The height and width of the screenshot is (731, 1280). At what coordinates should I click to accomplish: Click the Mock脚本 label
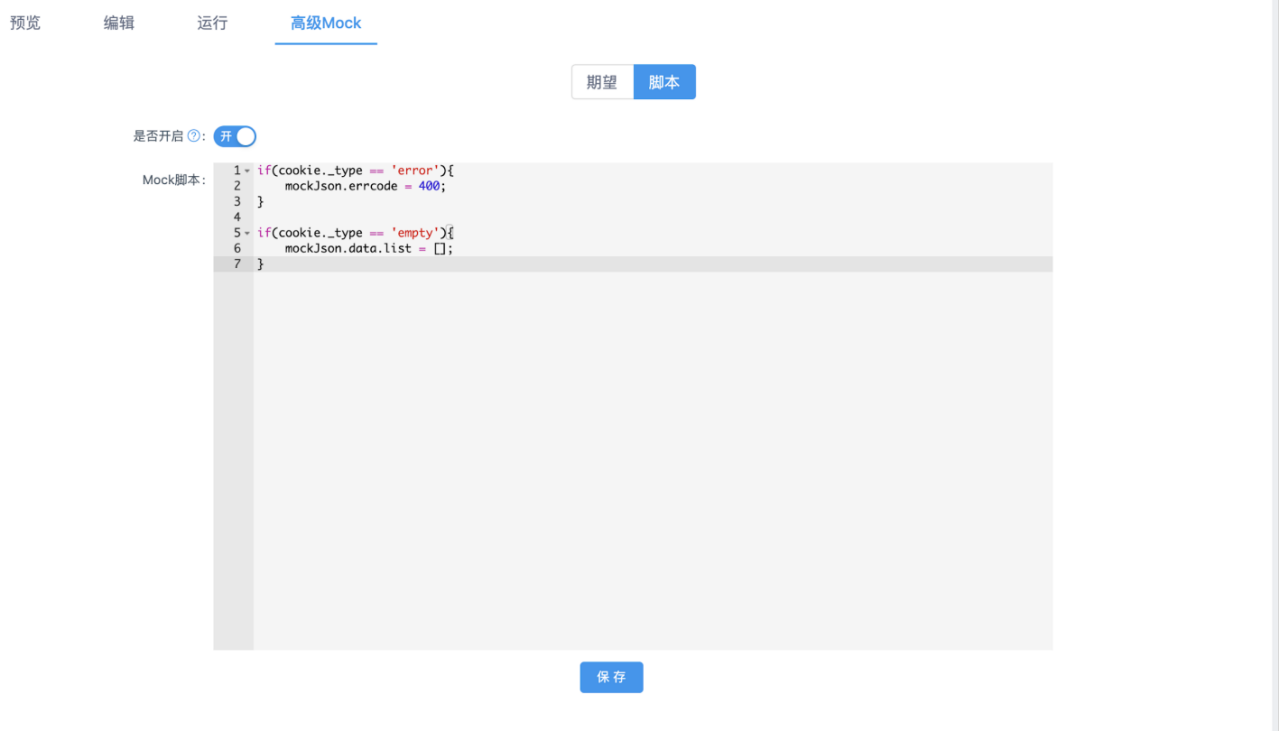click(x=172, y=180)
